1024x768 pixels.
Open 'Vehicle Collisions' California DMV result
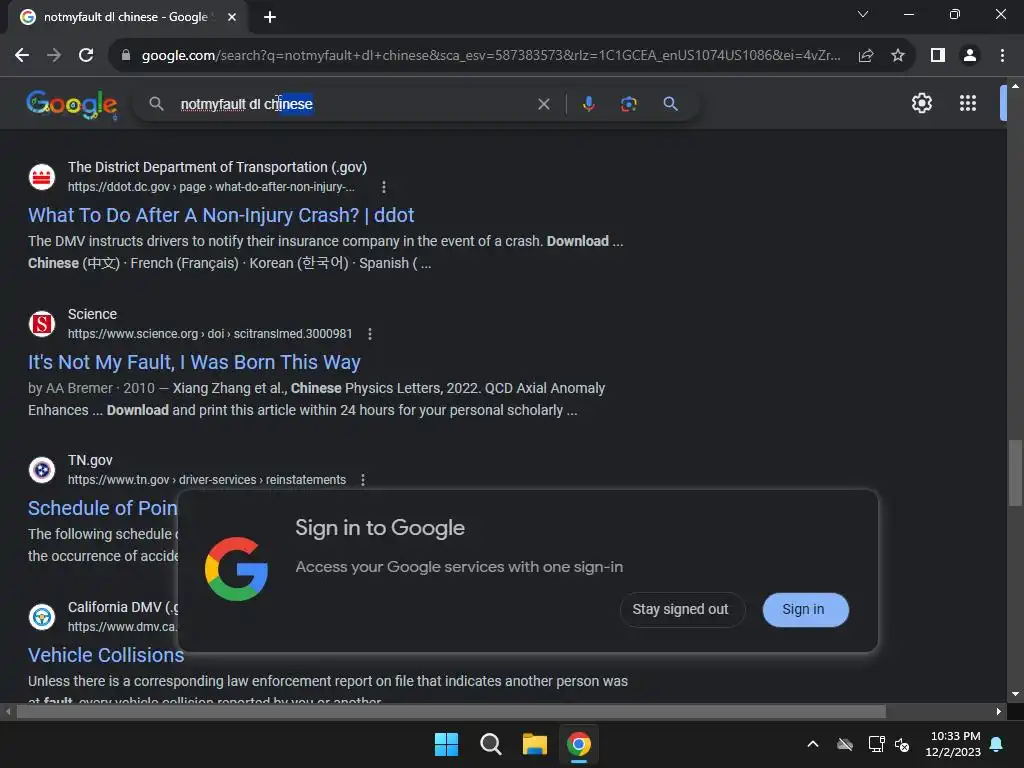[x=106, y=655]
